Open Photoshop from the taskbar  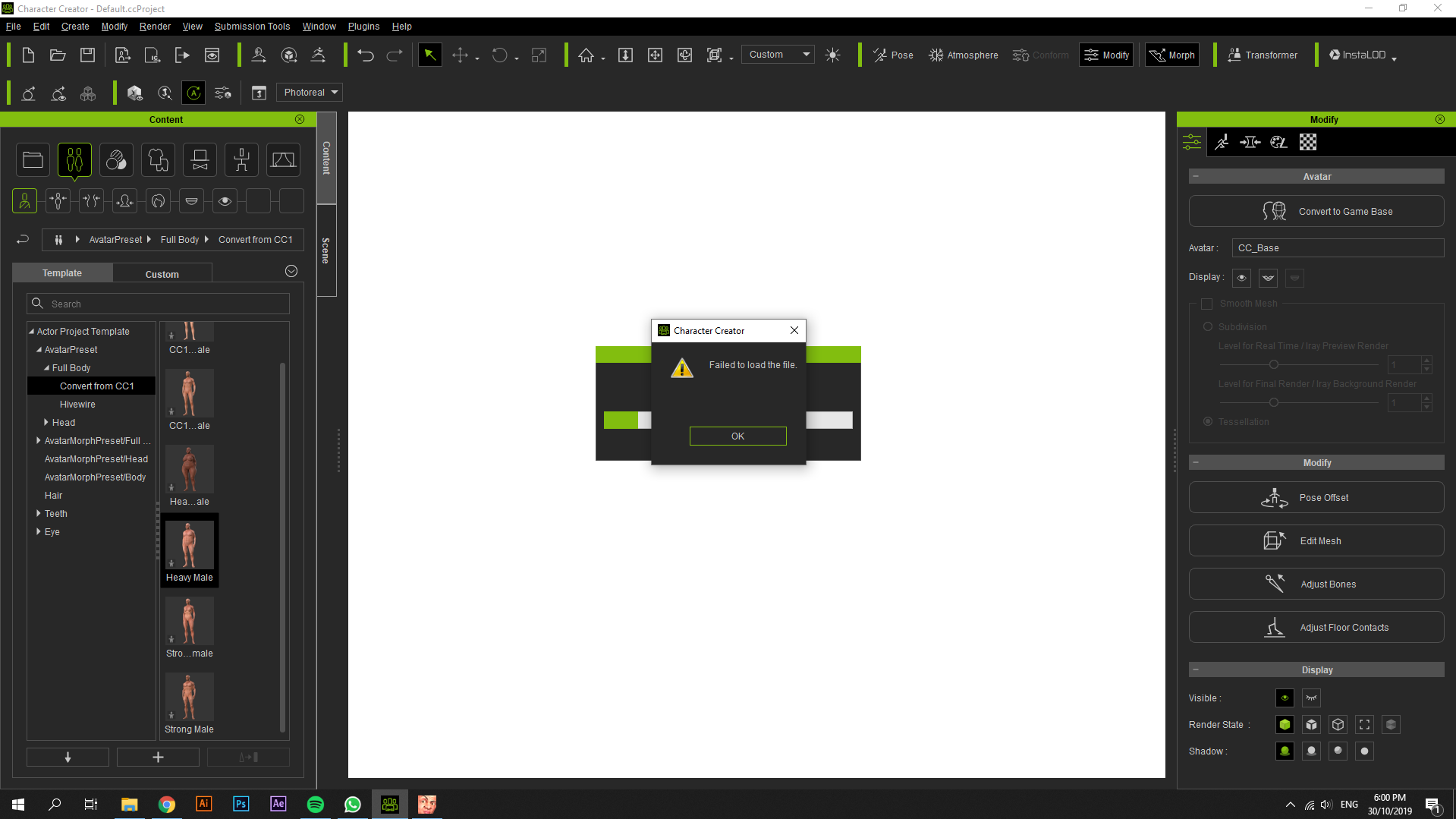tap(241, 805)
